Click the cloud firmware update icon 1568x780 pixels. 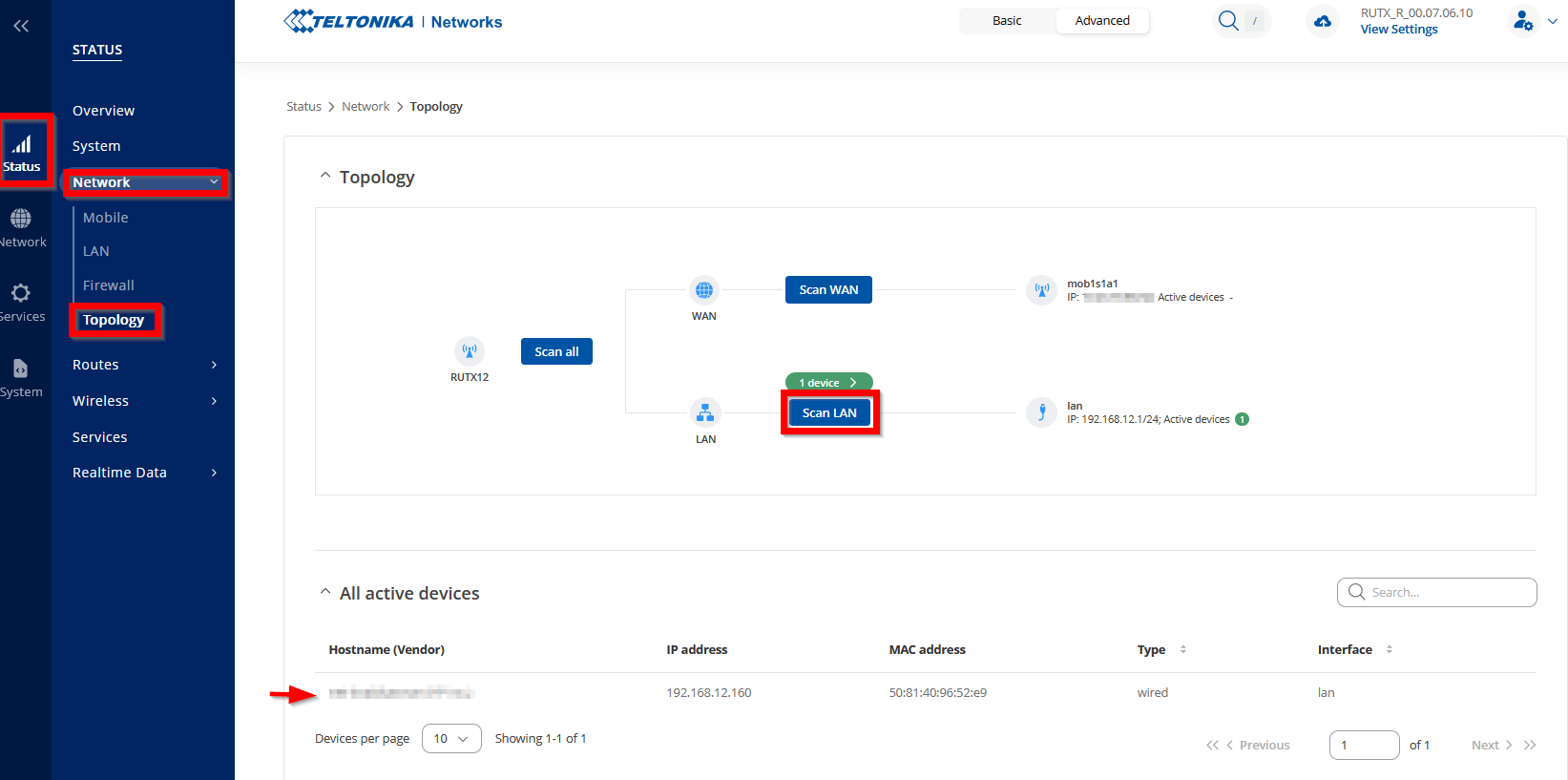pyautogui.click(x=1323, y=21)
